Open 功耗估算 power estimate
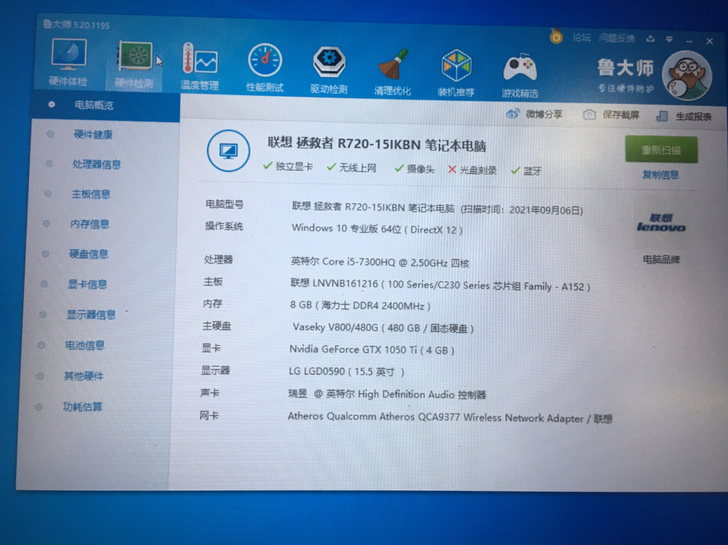Image resolution: width=728 pixels, height=545 pixels. click(82, 407)
